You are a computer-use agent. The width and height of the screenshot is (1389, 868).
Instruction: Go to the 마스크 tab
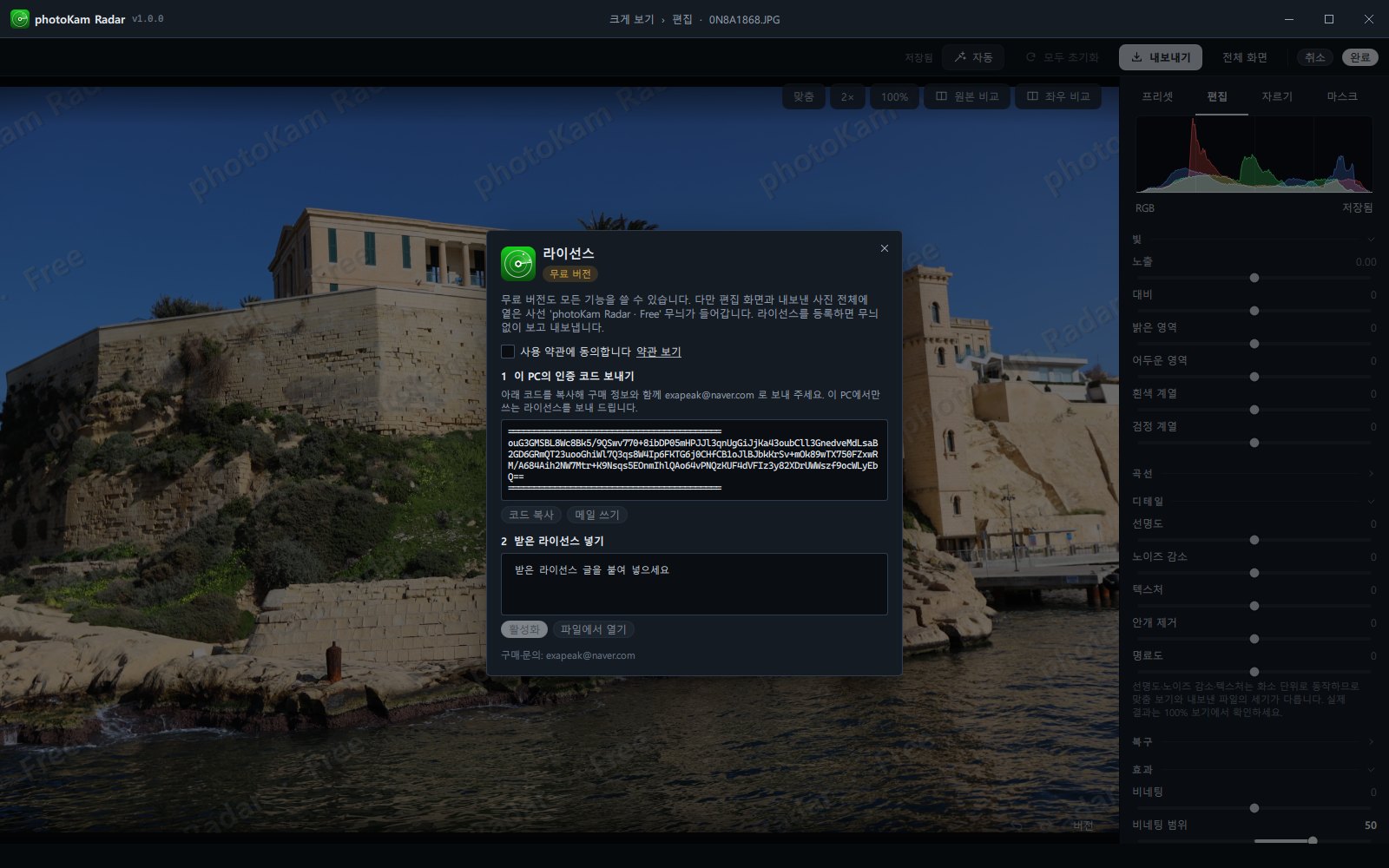click(1342, 96)
